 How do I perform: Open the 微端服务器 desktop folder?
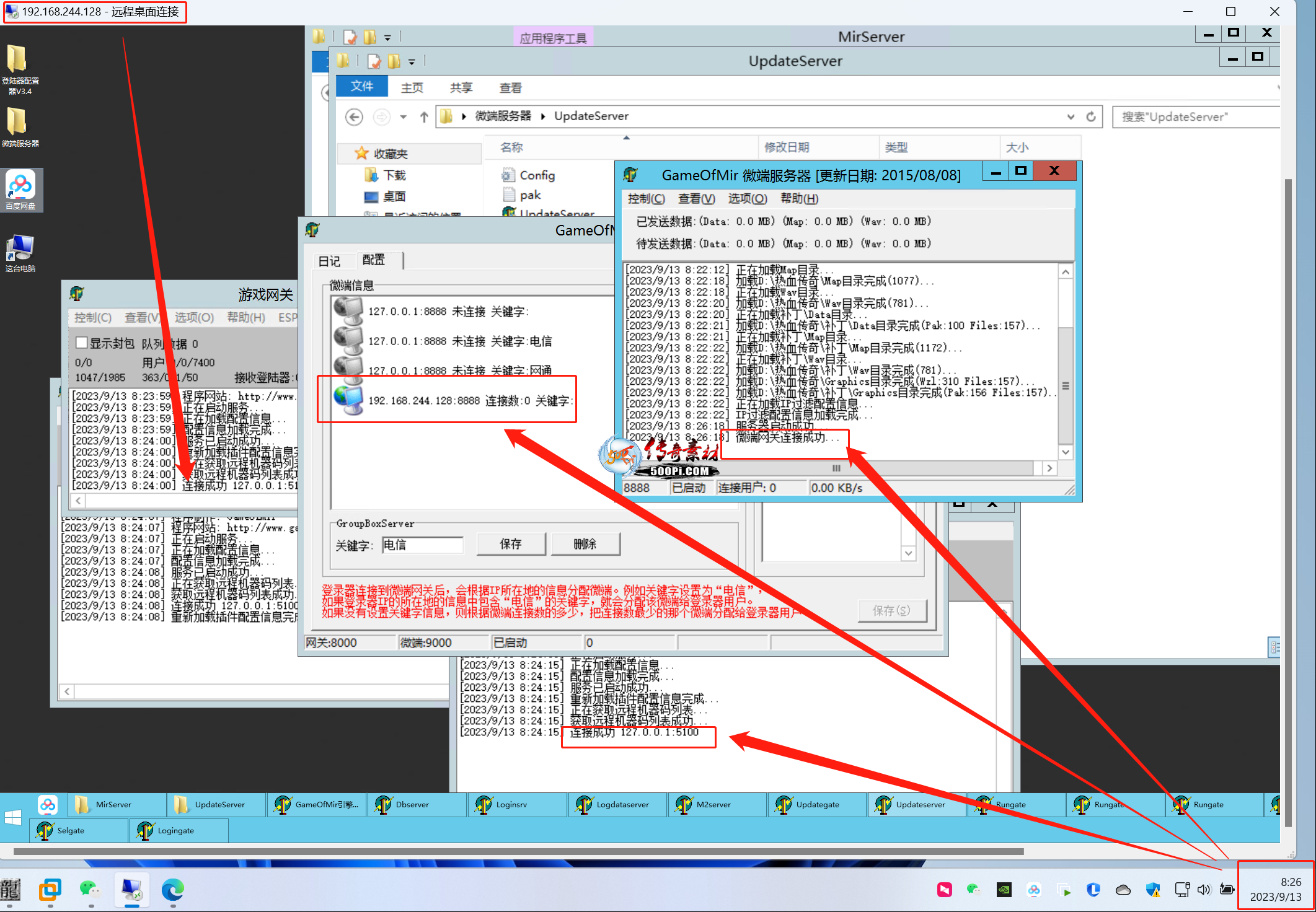point(20,127)
